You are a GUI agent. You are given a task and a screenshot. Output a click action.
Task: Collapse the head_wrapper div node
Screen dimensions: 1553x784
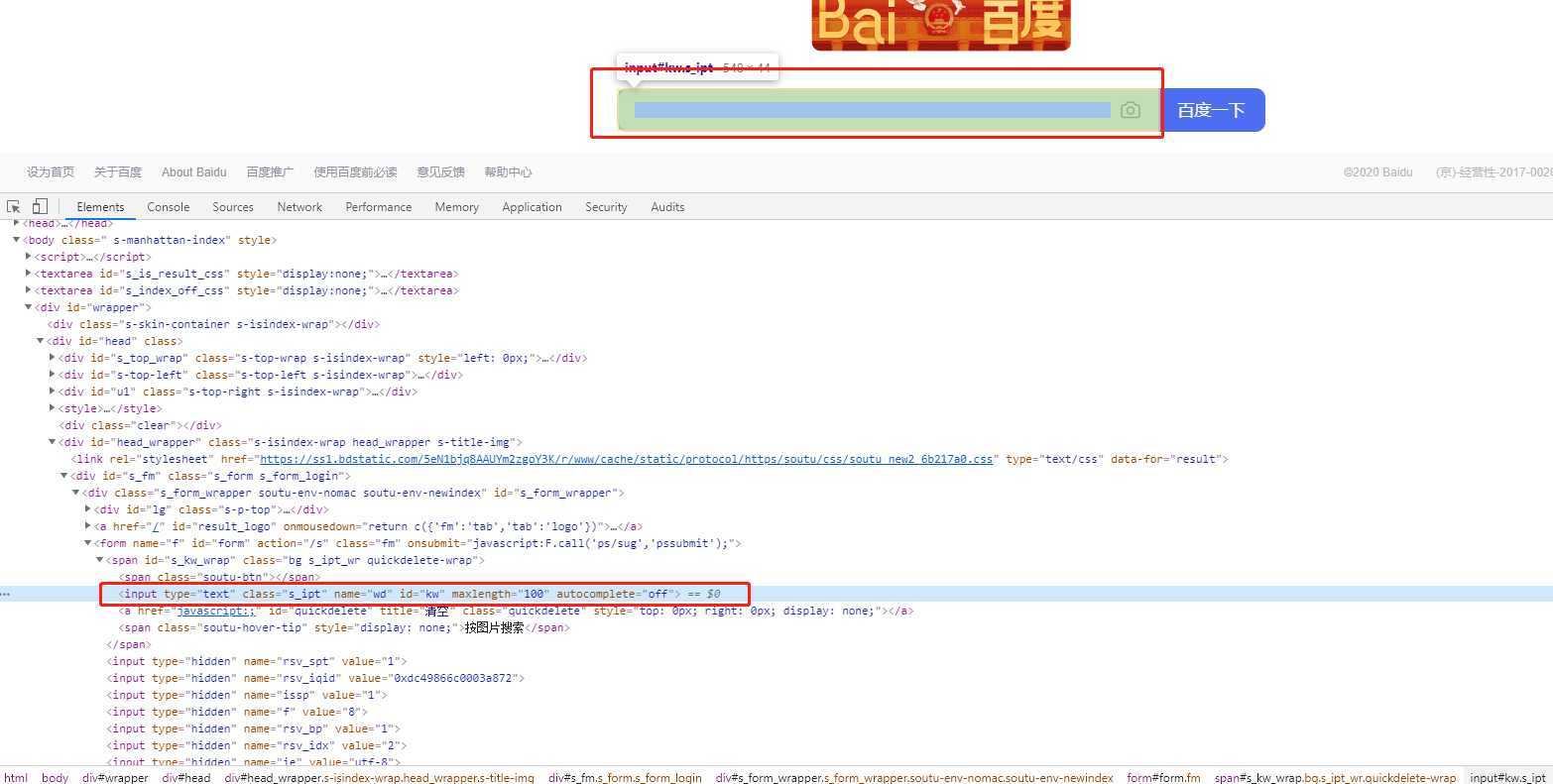52,442
